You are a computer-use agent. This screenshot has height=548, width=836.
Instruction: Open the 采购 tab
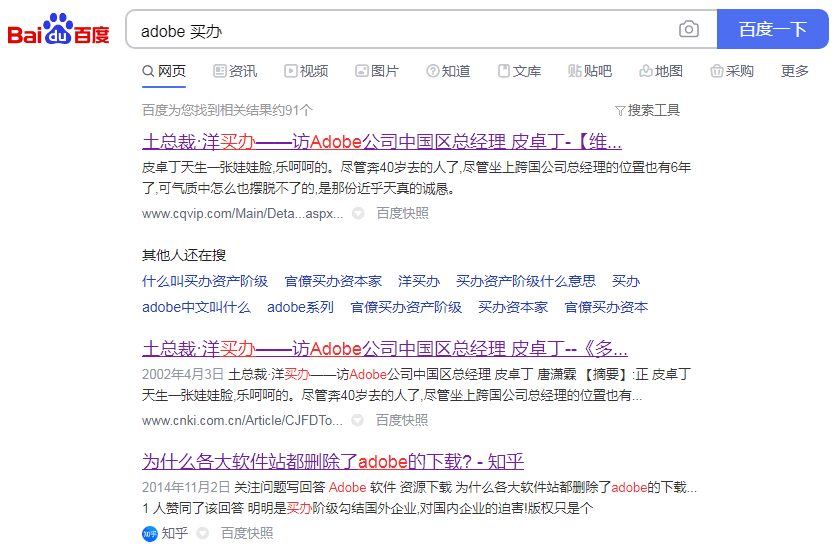pyautogui.click(x=732, y=71)
